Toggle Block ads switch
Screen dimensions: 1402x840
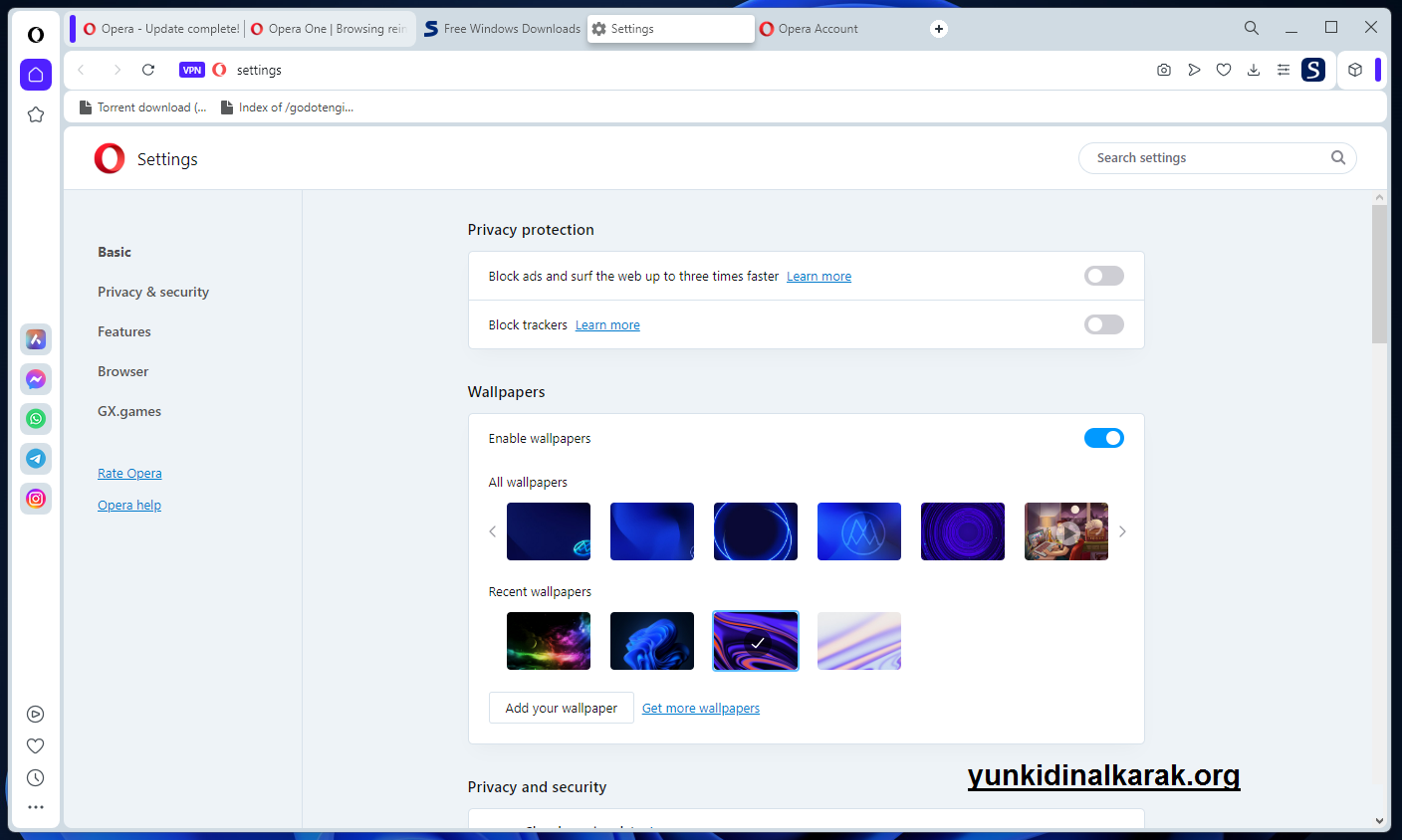tap(1103, 276)
